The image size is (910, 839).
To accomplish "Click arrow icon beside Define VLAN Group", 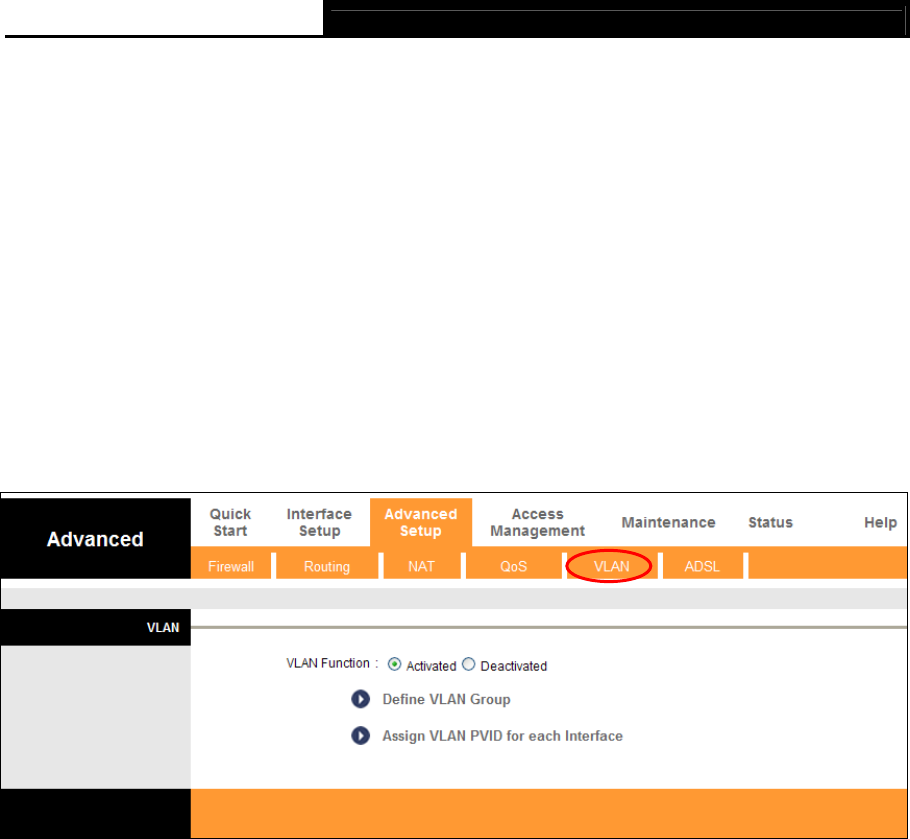I will (x=360, y=699).
